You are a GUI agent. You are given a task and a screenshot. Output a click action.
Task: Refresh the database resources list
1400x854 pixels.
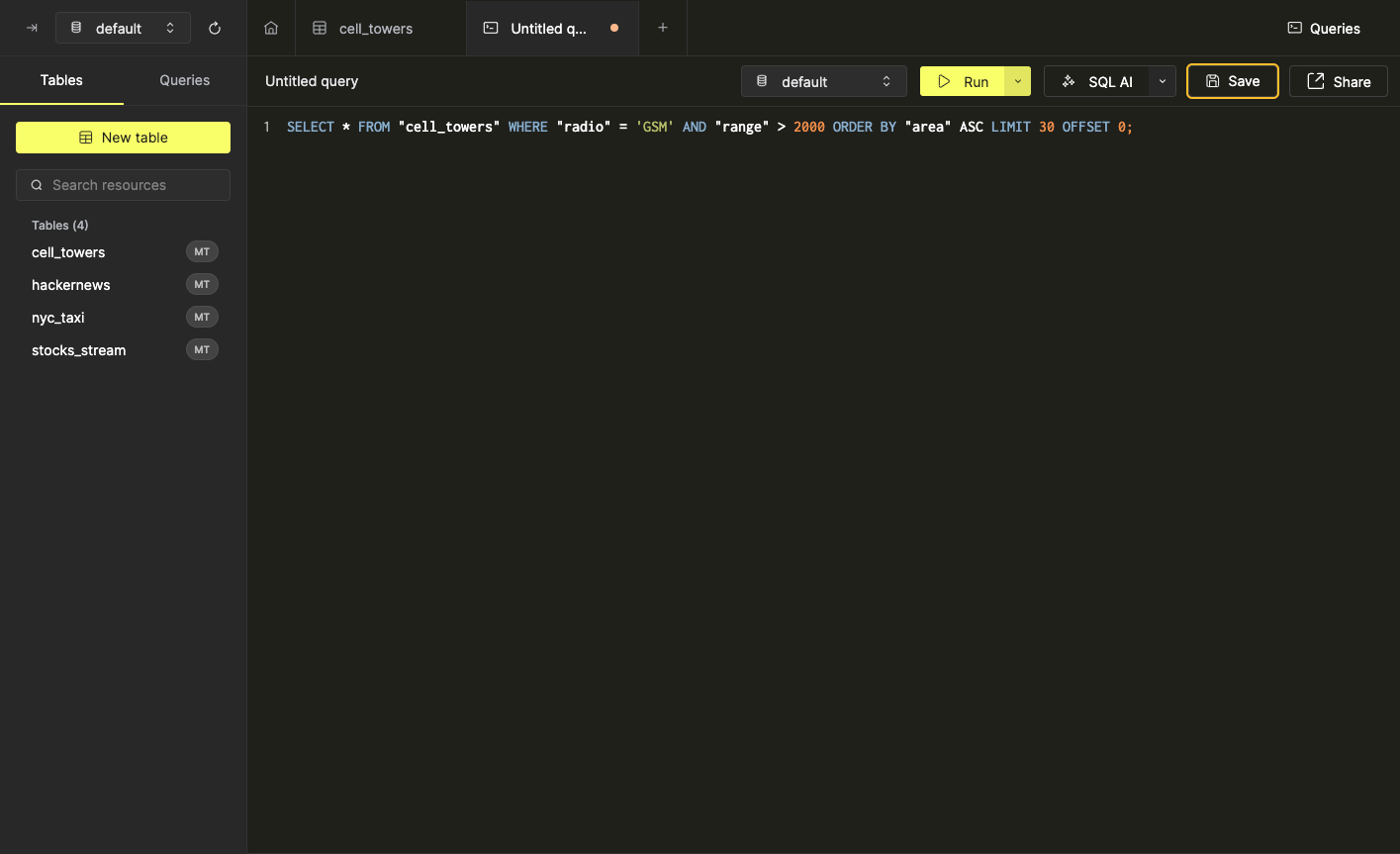pos(215,28)
